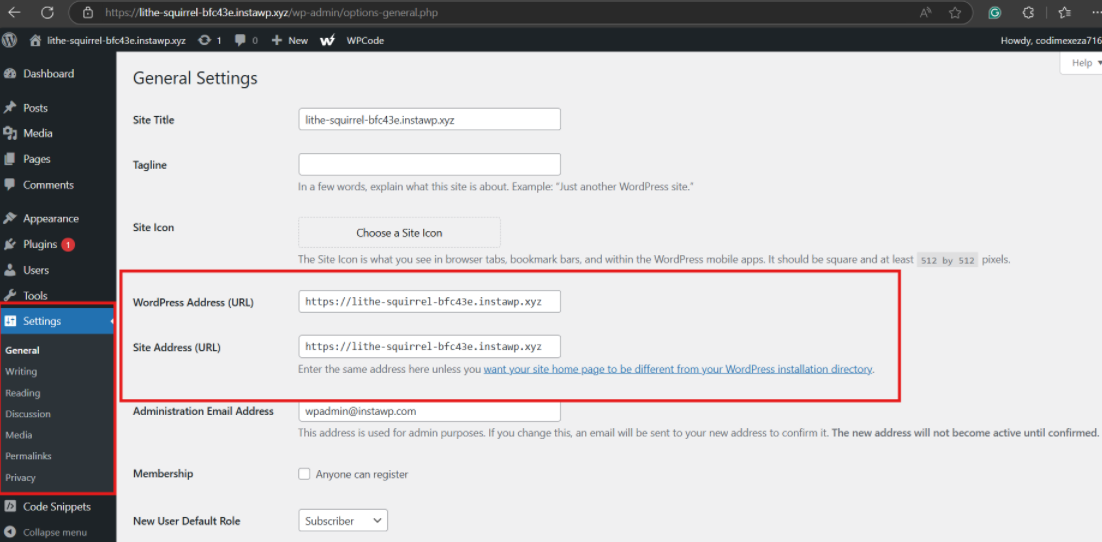The width and height of the screenshot is (1102, 542).
Task: Click the Code Snippets sidebar icon
Action: pyautogui.click(x=10, y=506)
